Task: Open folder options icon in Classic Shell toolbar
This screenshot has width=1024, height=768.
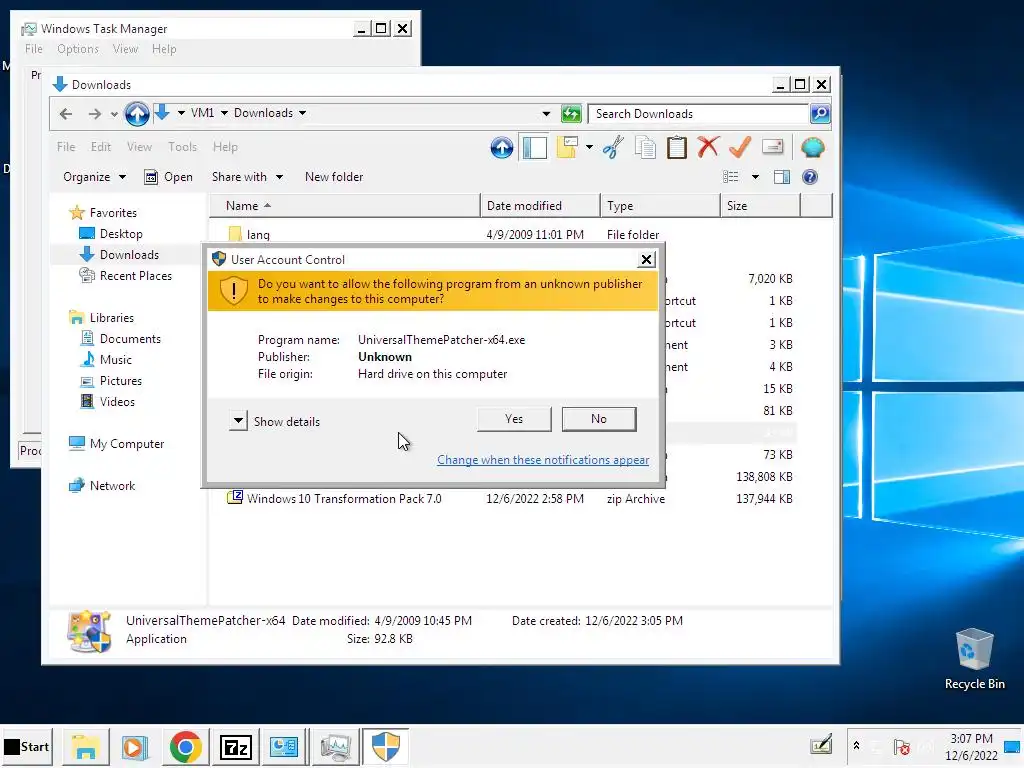Action: click(x=567, y=148)
